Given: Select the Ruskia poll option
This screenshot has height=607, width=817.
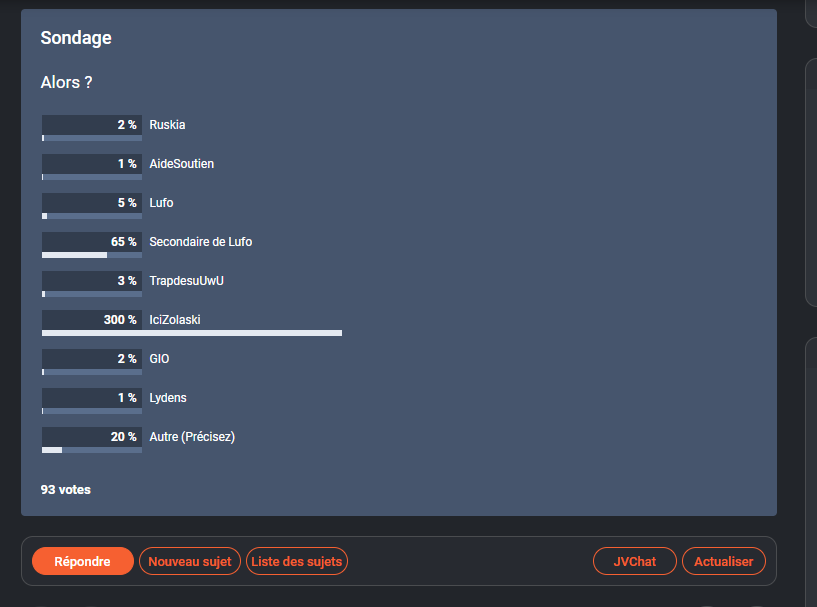Looking at the screenshot, I should (x=167, y=125).
